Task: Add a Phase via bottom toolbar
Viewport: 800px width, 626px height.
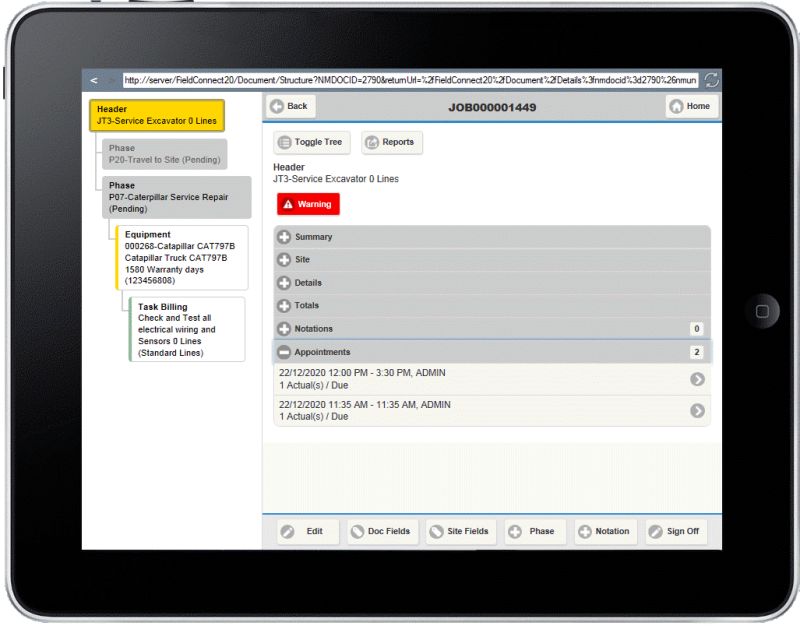Action: click(x=535, y=532)
